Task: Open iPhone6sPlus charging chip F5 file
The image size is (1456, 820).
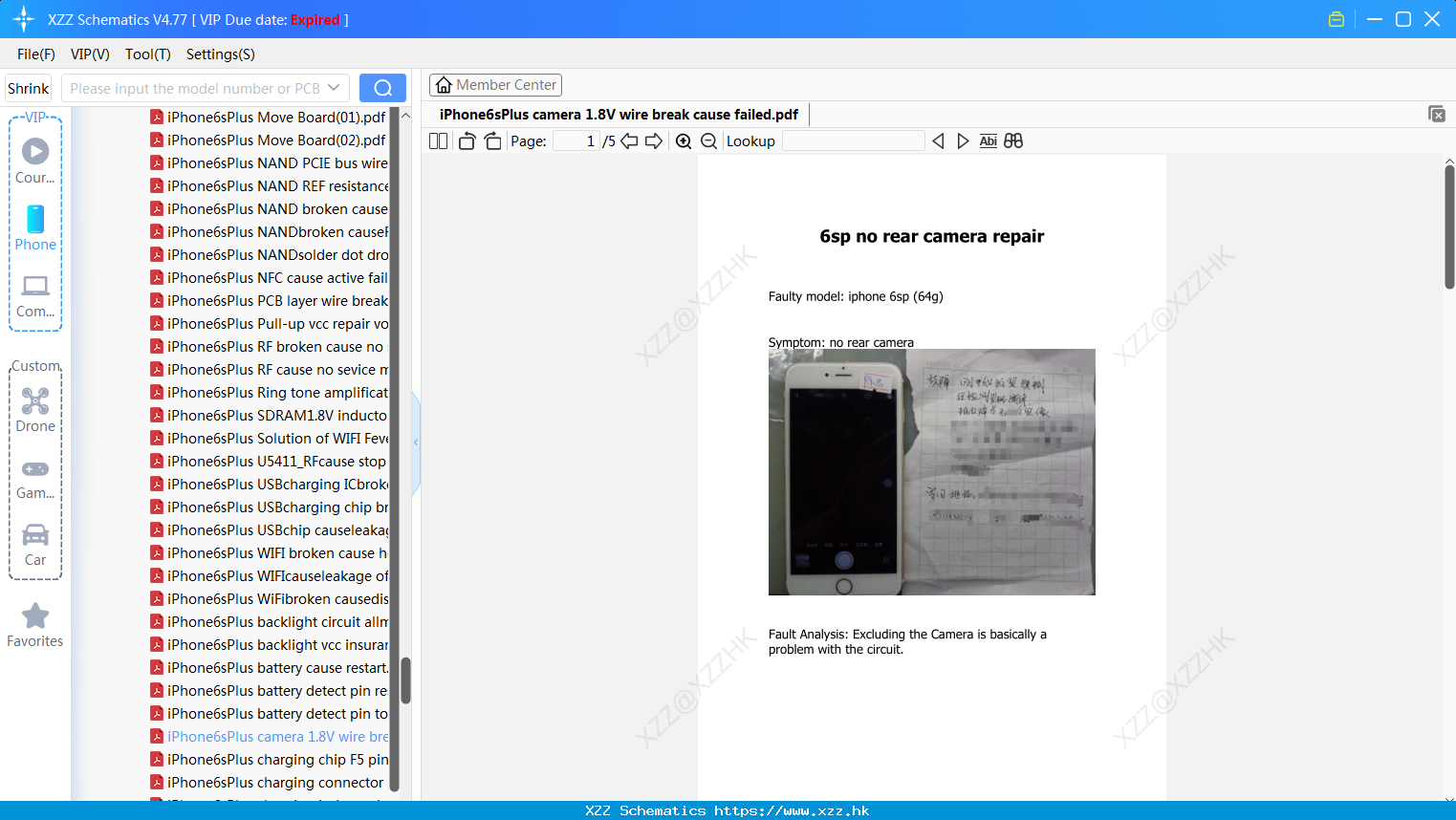Action: [269, 760]
